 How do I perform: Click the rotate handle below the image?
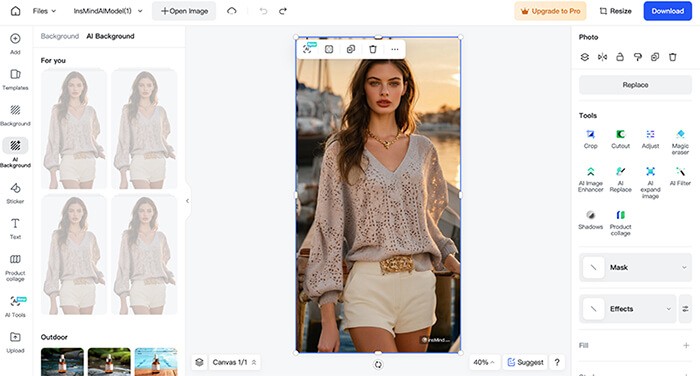[x=378, y=364]
